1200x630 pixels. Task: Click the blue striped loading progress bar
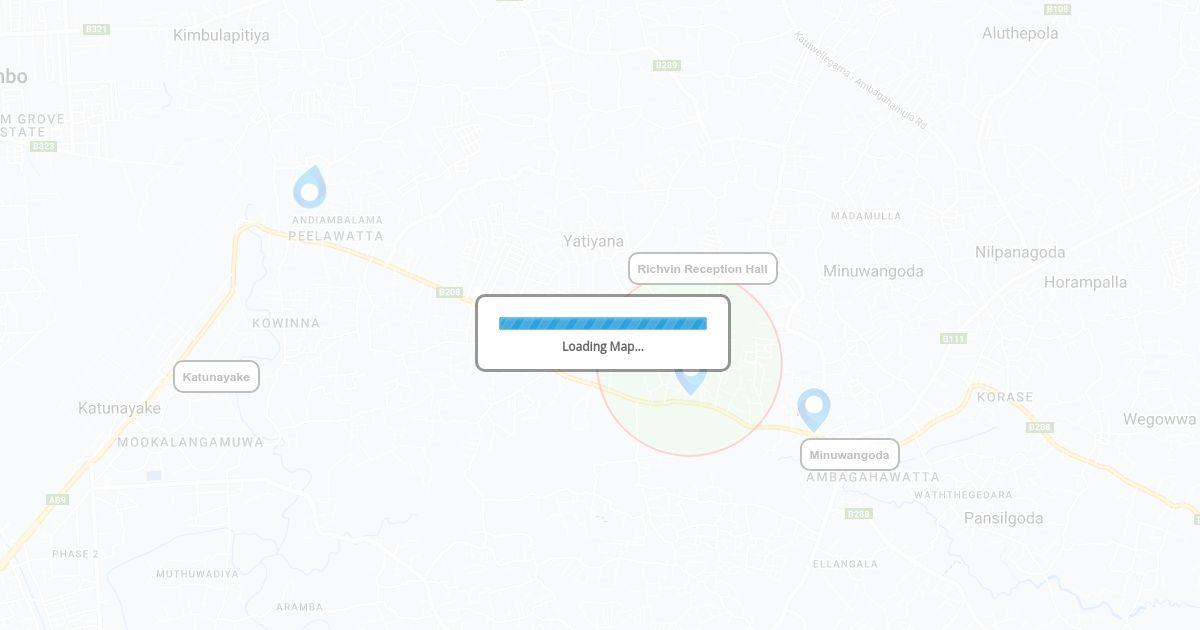pos(603,323)
